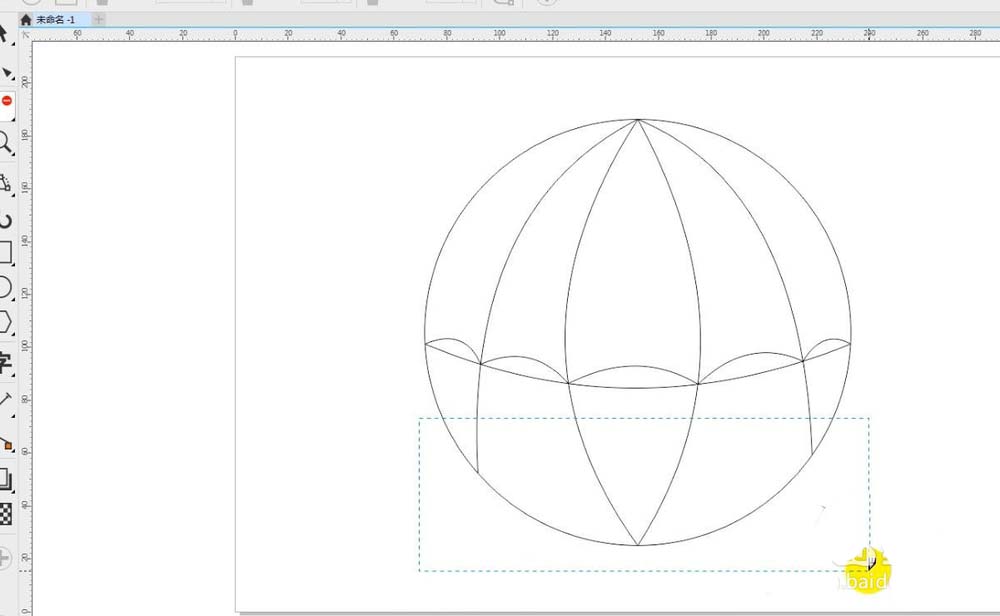Select the Drop Shadow tool
The image size is (1000, 616).
(5, 479)
